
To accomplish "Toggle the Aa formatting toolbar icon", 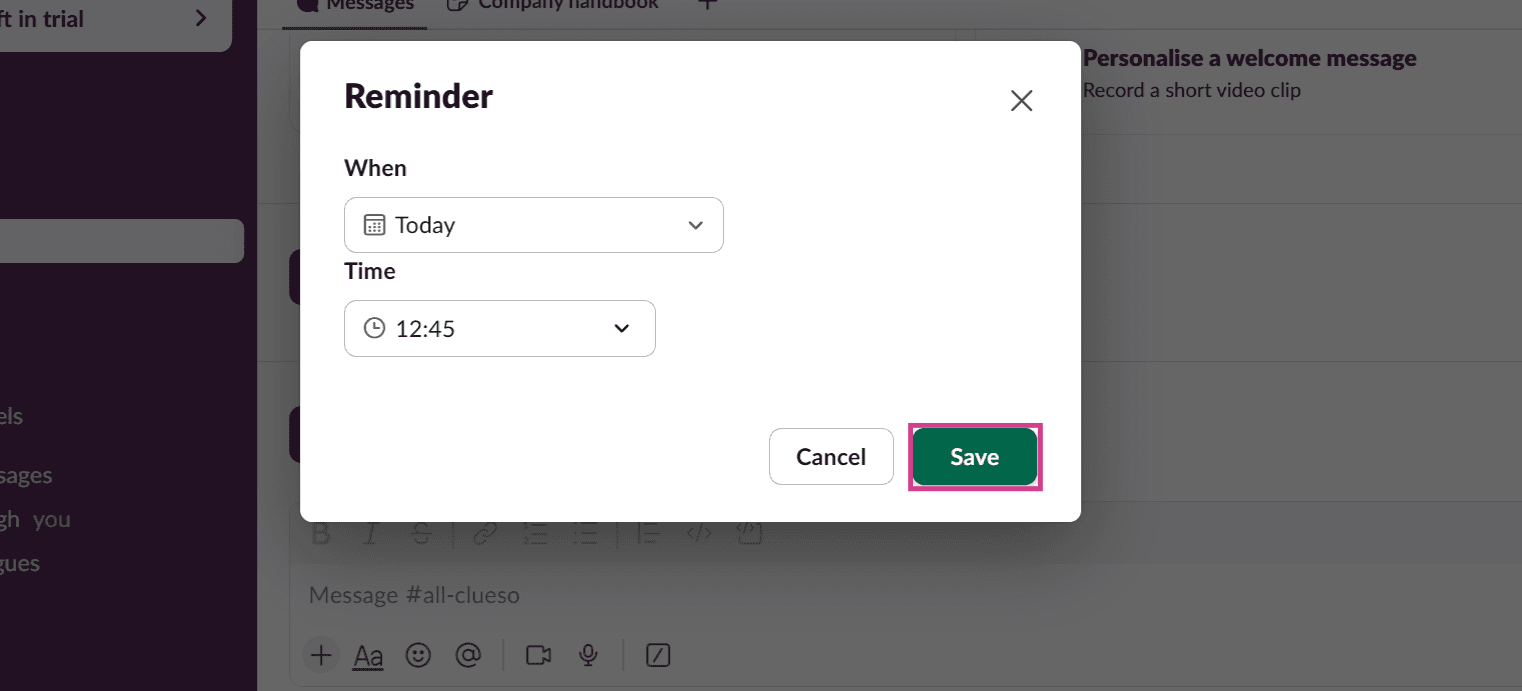I will 369,656.
